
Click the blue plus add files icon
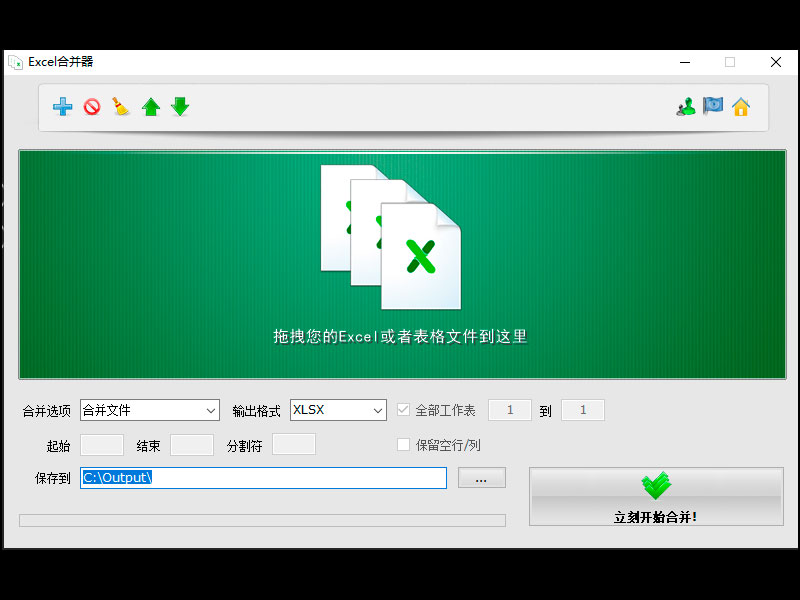point(63,107)
